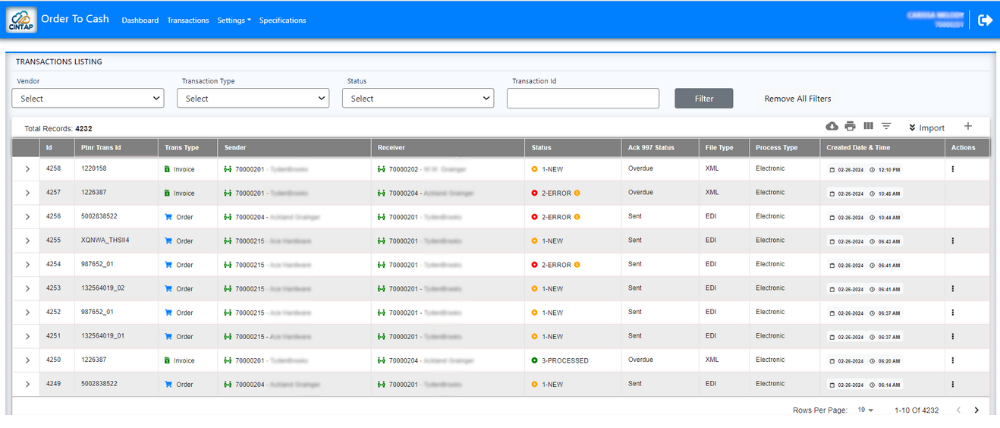Click the Import button
1000x428 pixels.
pyautogui.click(x=927, y=128)
